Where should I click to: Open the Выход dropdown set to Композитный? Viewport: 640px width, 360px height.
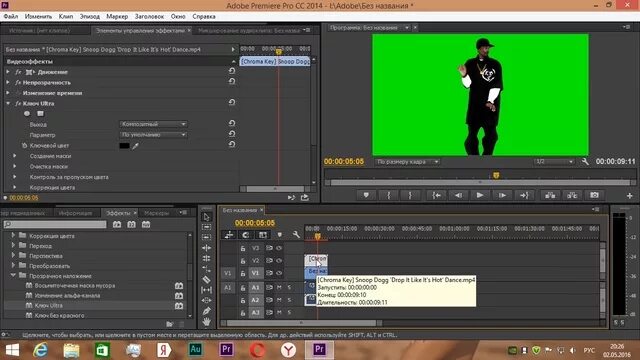point(153,124)
